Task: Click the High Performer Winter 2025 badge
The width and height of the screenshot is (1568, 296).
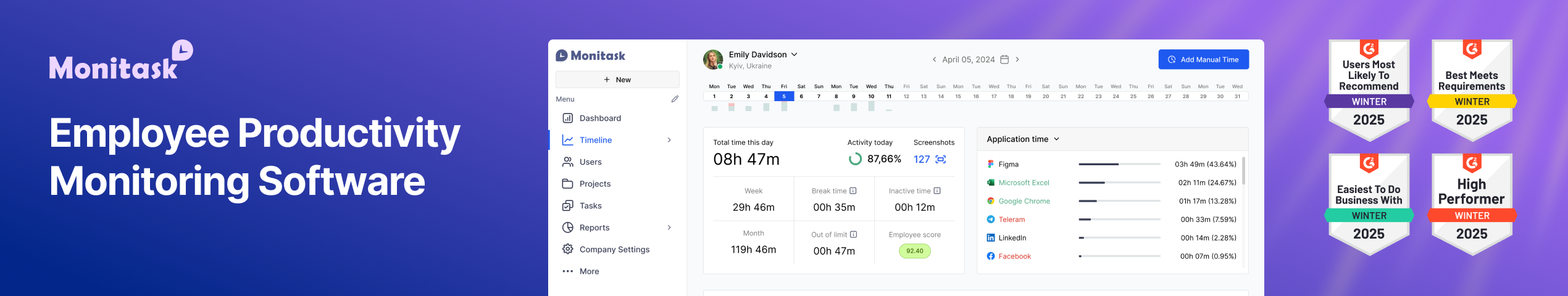Action: 1472,204
